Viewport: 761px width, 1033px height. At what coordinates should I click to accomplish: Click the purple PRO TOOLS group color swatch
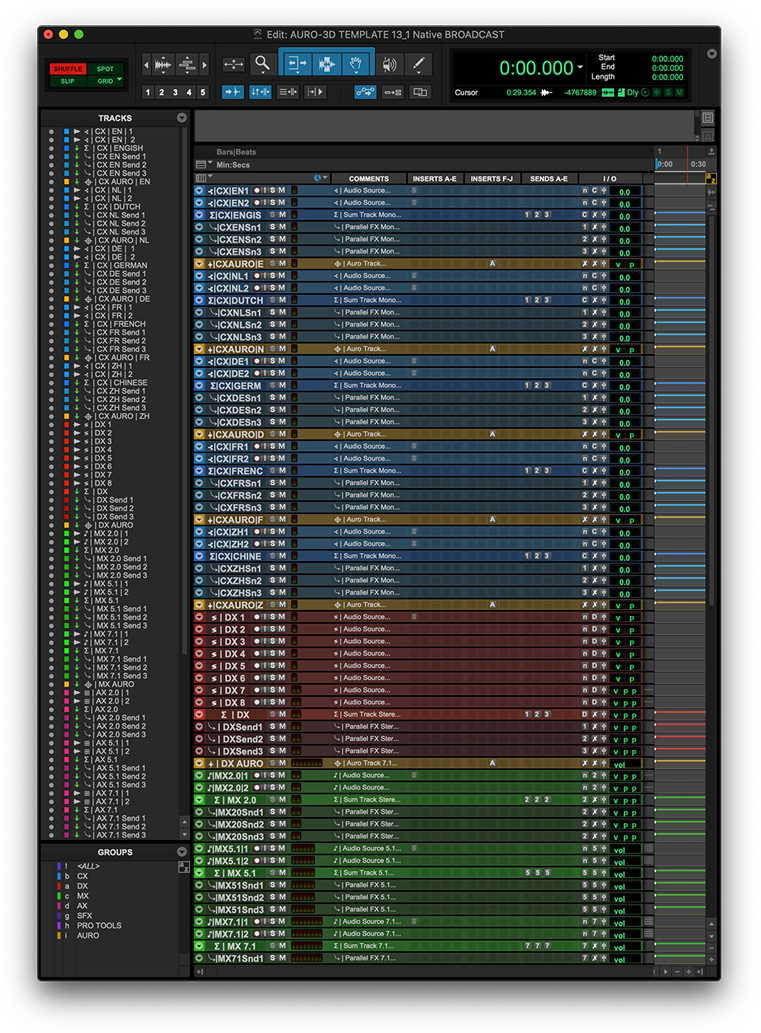[66, 925]
